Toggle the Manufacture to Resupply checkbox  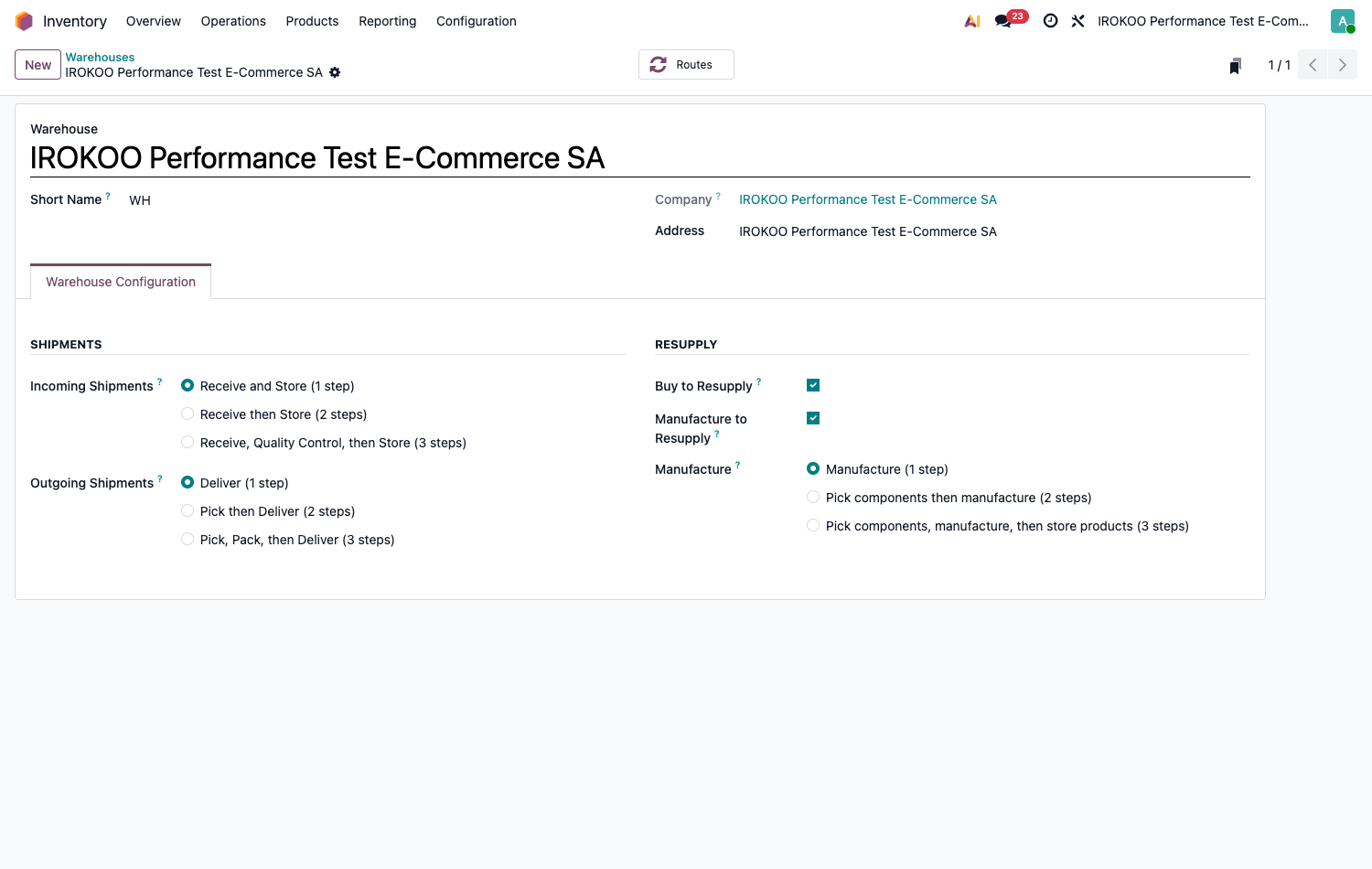click(813, 419)
